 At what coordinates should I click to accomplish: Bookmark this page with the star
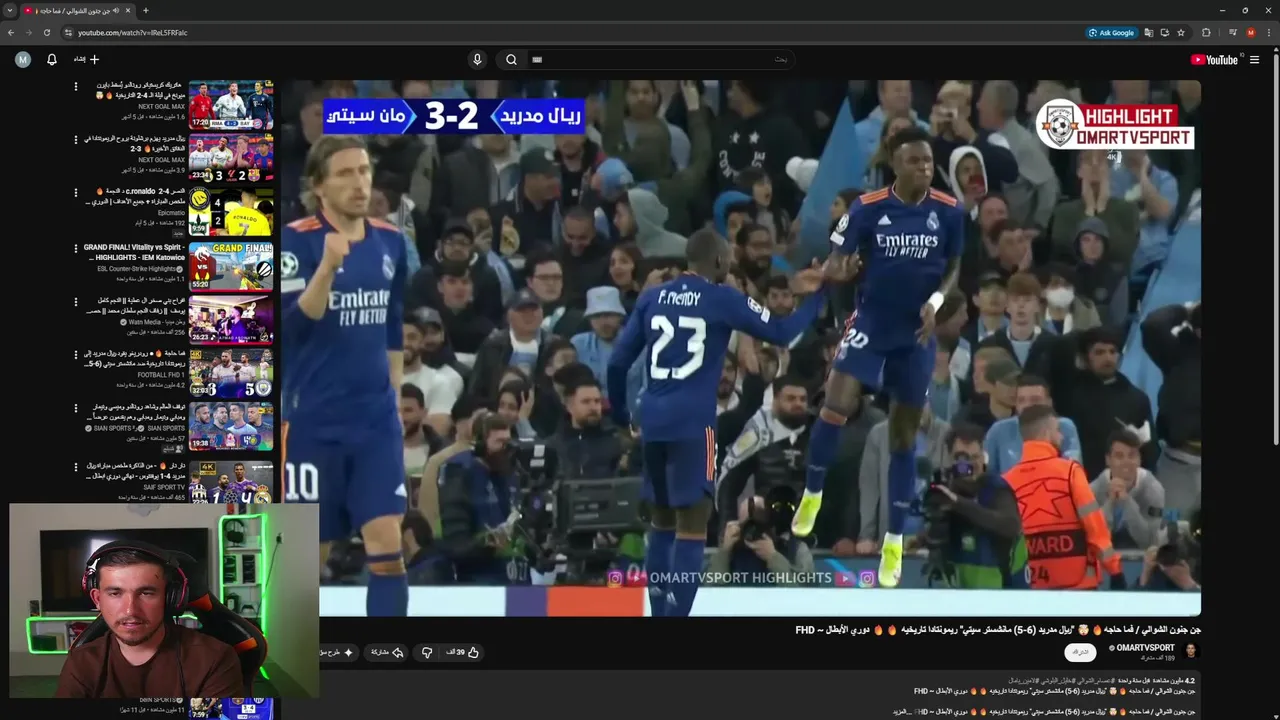(1181, 32)
